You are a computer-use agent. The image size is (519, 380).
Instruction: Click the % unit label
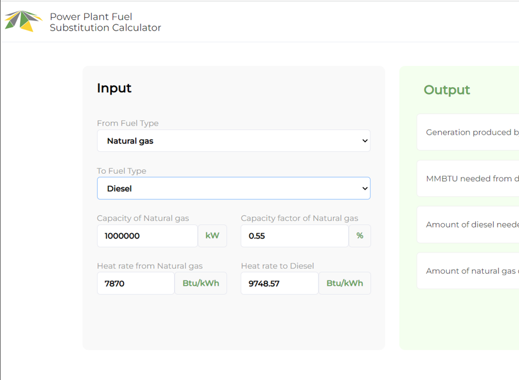point(360,236)
